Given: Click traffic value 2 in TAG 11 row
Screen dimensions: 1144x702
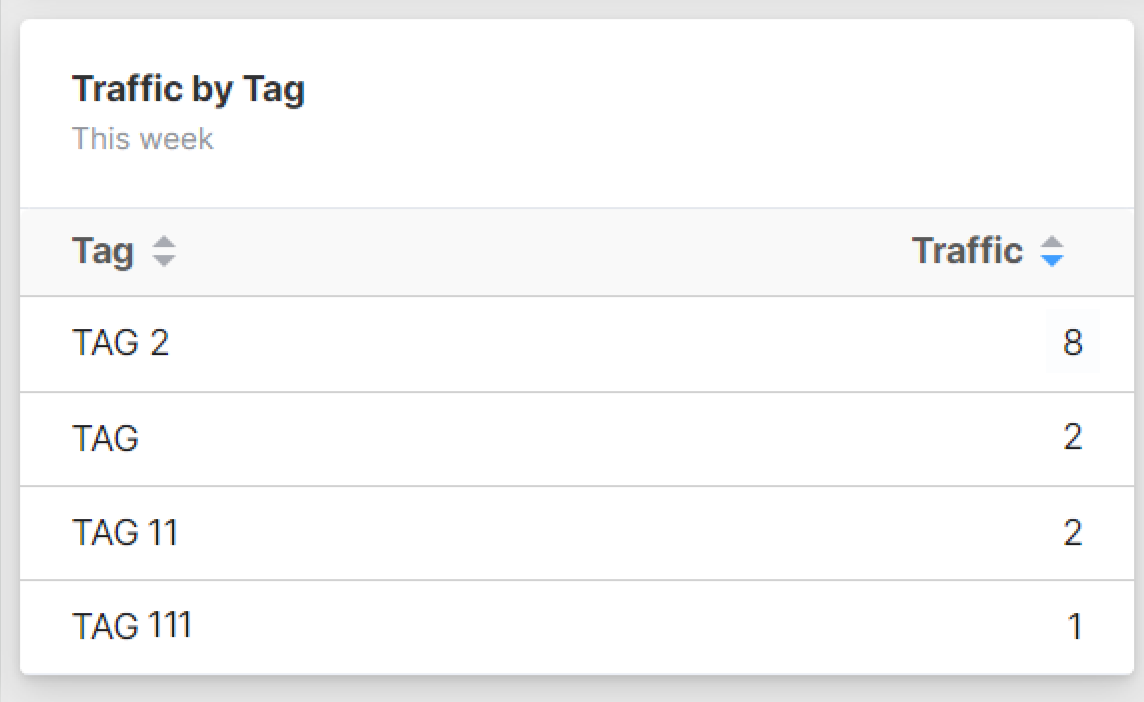Looking at the screenshot, I should [x=1073, y=532].
